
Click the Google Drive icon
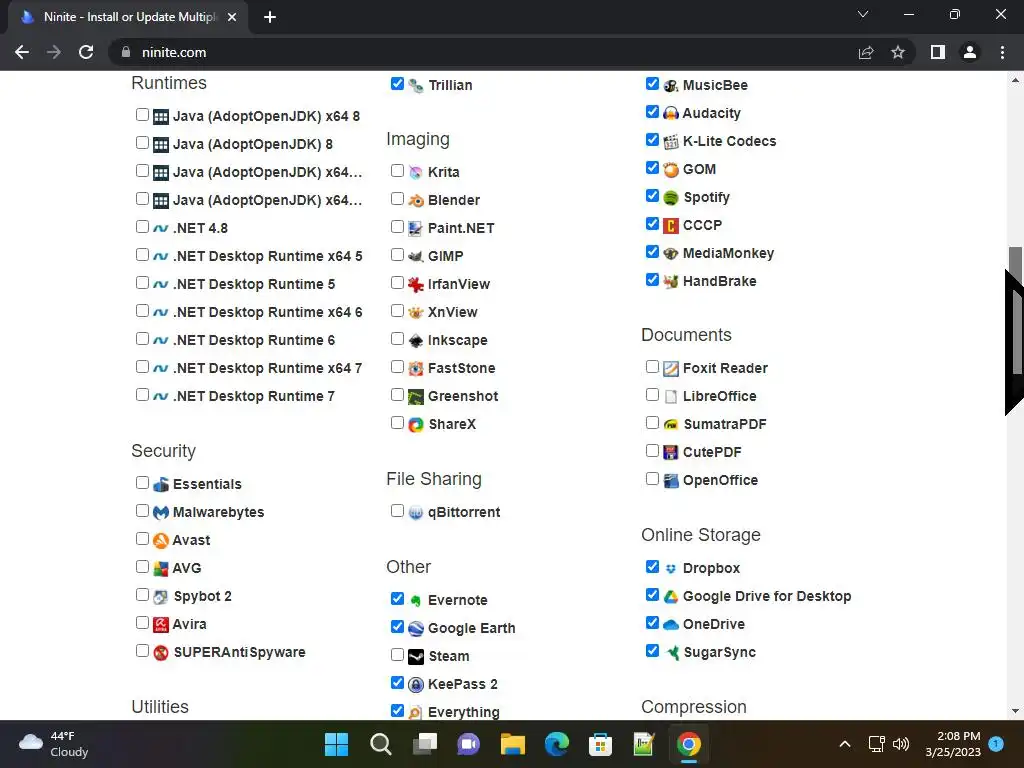click(671, 596)
